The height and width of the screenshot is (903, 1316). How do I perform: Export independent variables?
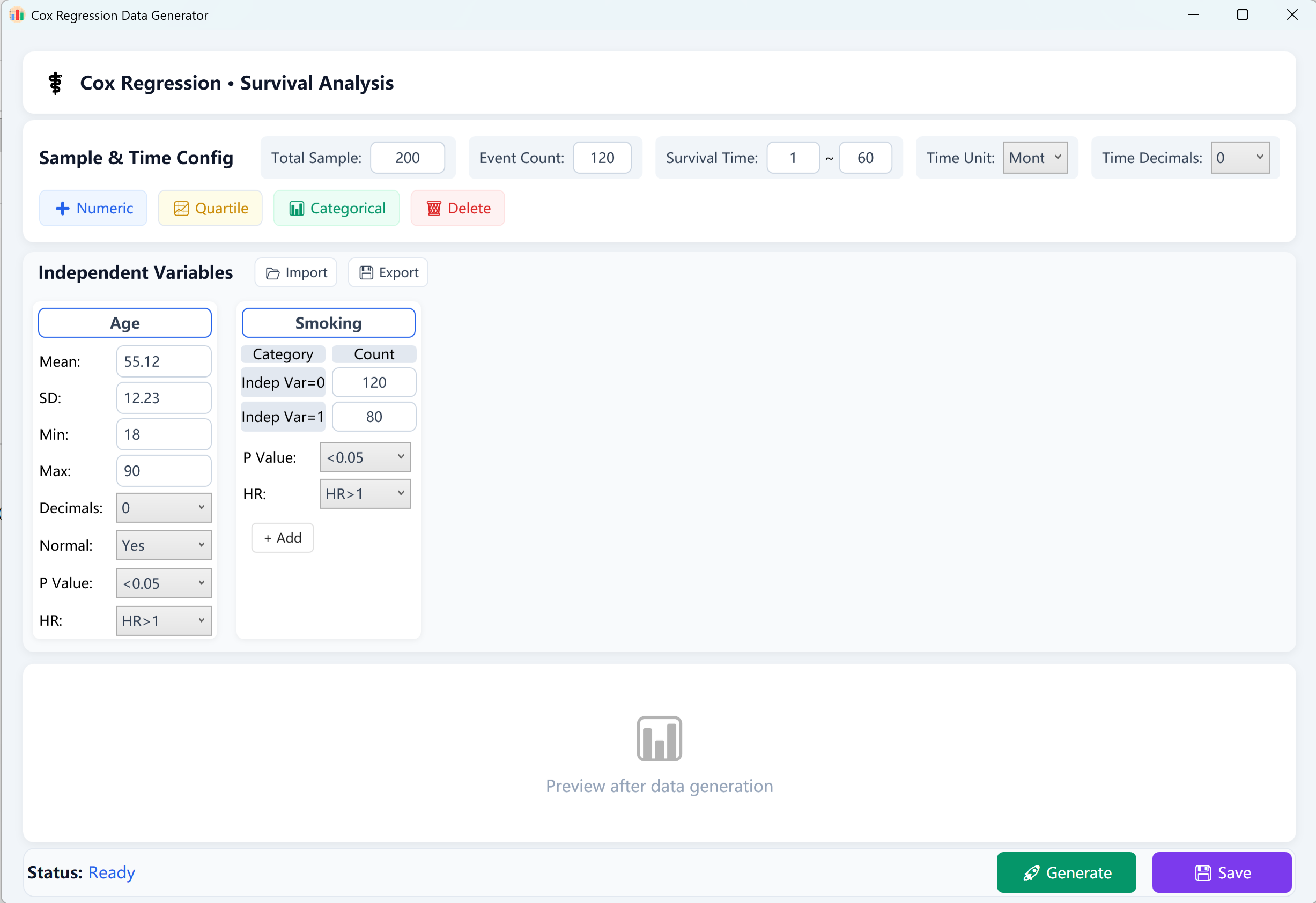388,272
